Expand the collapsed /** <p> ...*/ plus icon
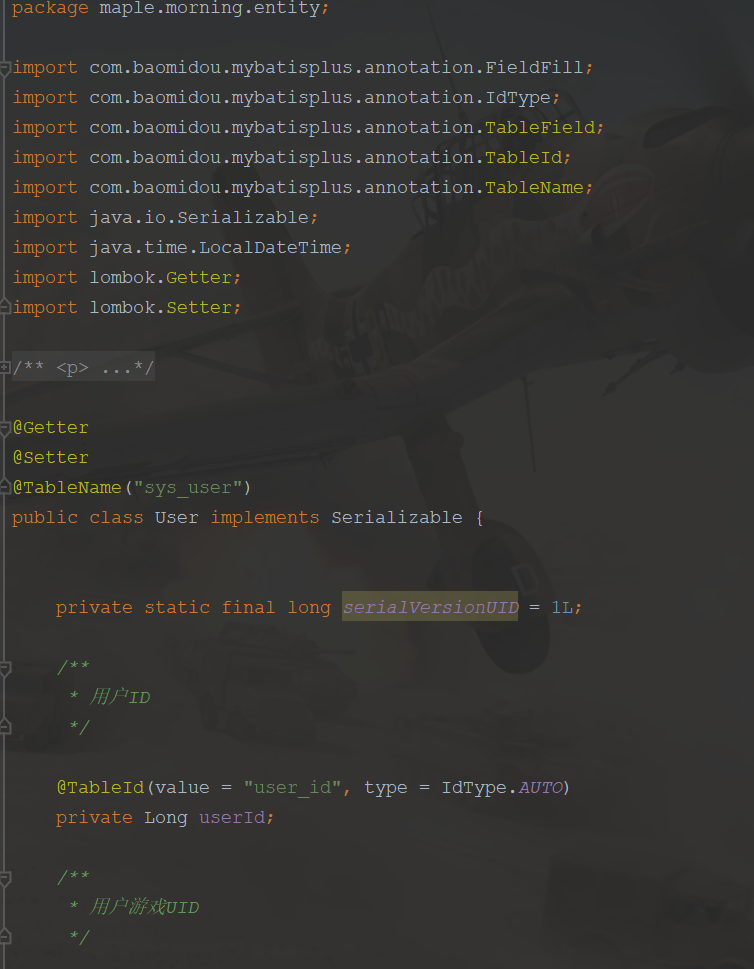Screen dimensions: 754x969 (5, 368)
